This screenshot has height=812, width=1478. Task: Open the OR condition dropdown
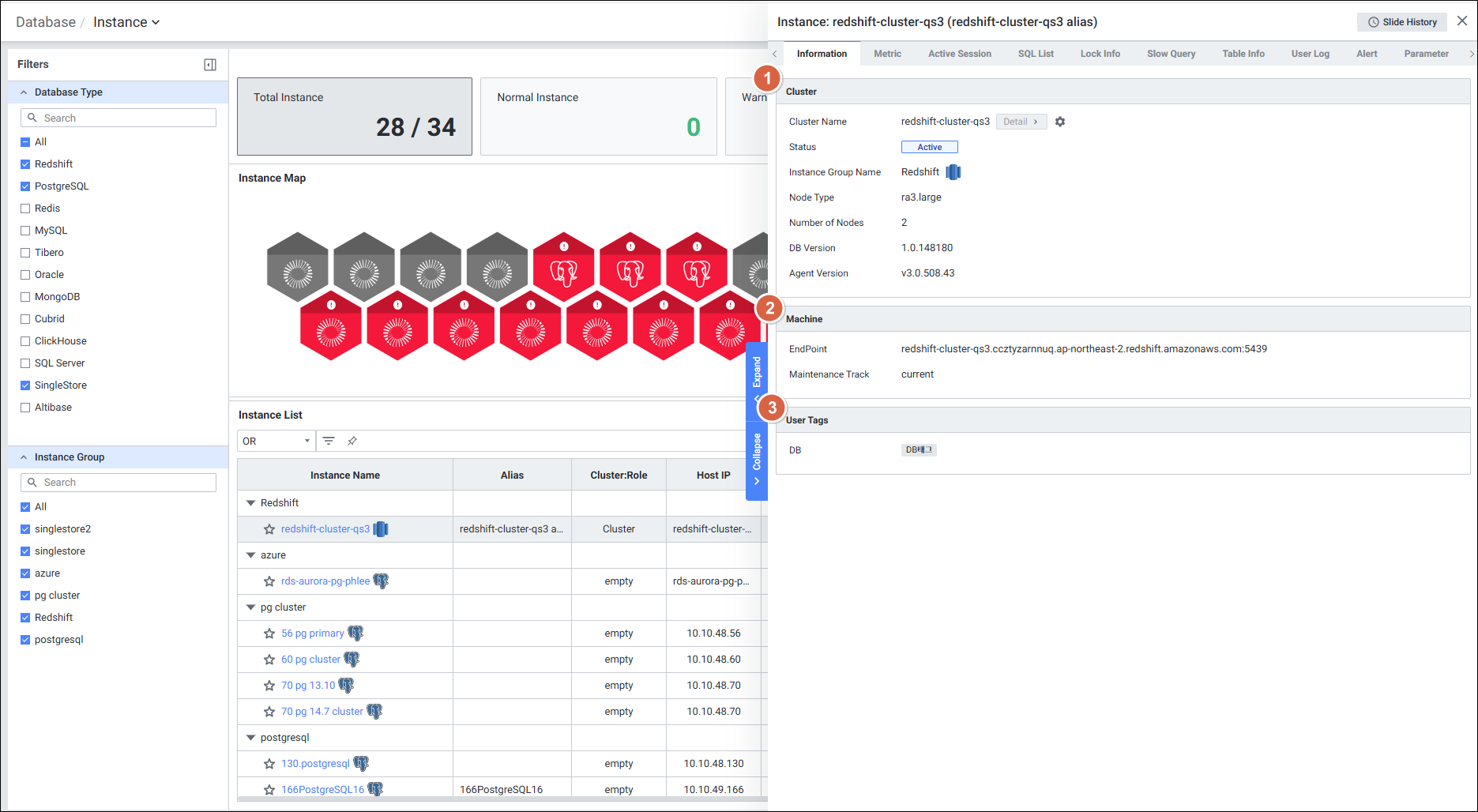276,441
